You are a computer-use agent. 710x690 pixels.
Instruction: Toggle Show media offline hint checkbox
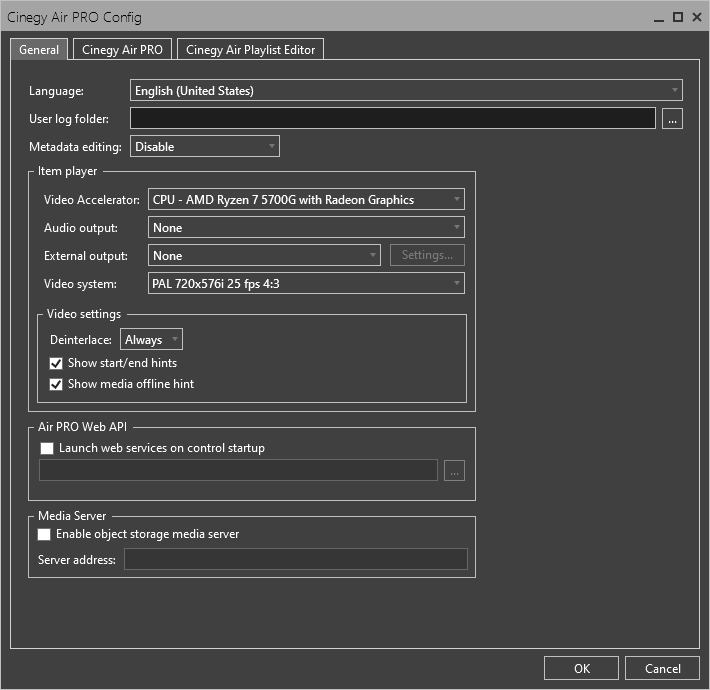pos(56,384)
